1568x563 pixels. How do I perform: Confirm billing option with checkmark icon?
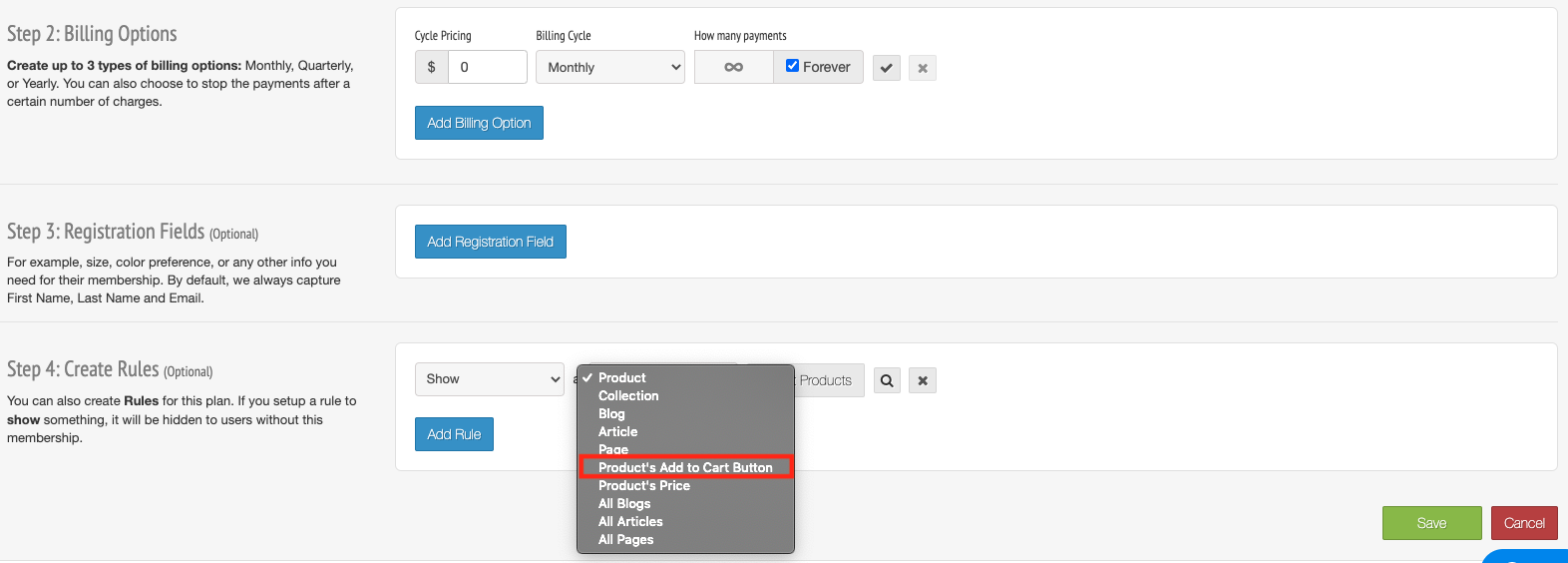(x=887, y=68)
